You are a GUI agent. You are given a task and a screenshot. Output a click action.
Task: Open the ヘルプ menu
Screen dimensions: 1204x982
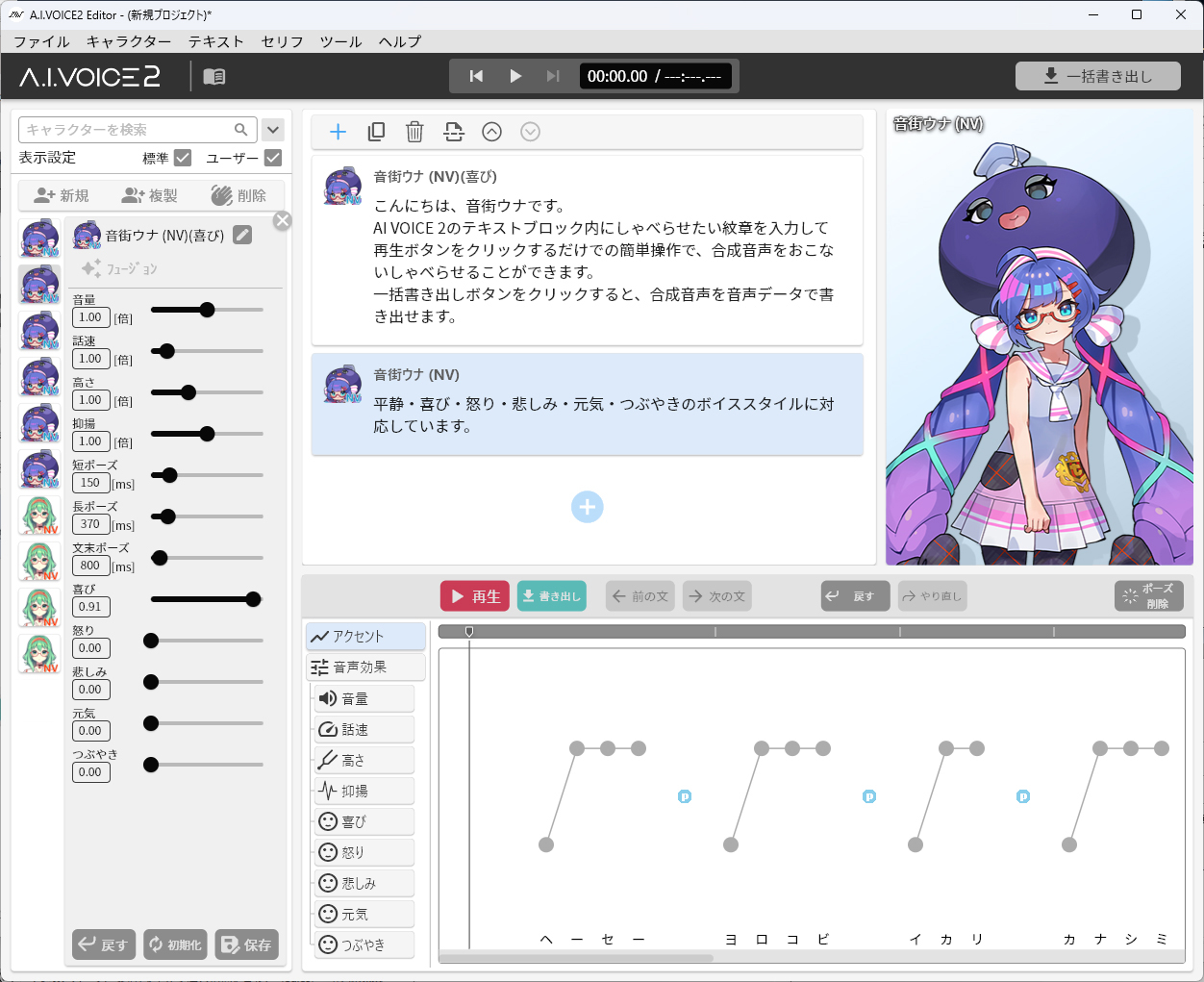pyautogui.click(x=400, y=41)
